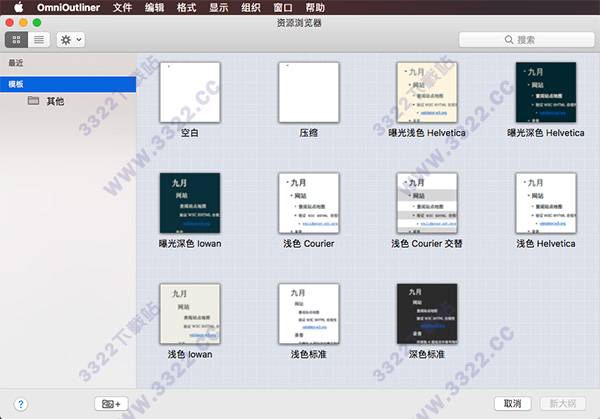Click the magnifier icon in search

pyautogui.click(x=509, y=40)
